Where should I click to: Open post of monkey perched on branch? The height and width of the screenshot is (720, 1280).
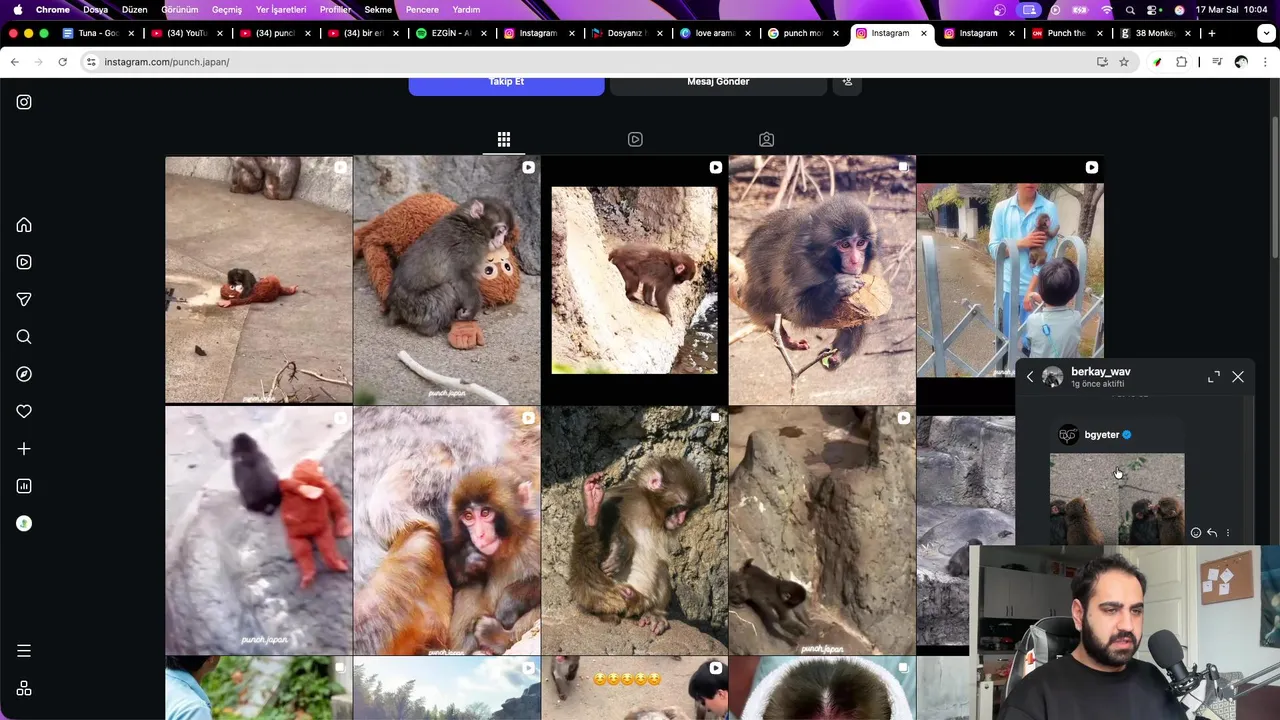[x=822, y=280]
